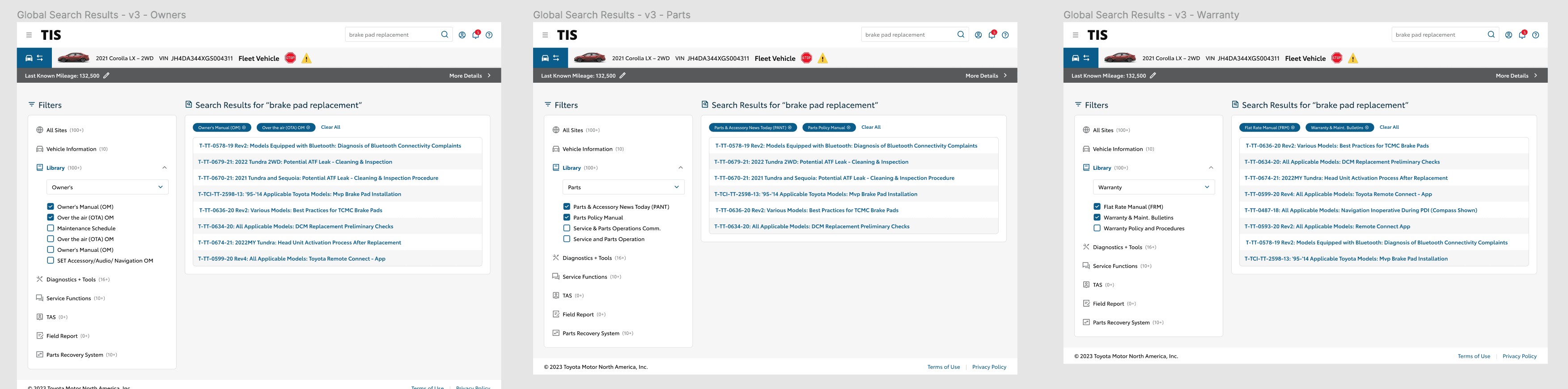Select Service Functions filter in Owners frame
The height and width of the screenshot is (389, 1568).
coord(71,298)
